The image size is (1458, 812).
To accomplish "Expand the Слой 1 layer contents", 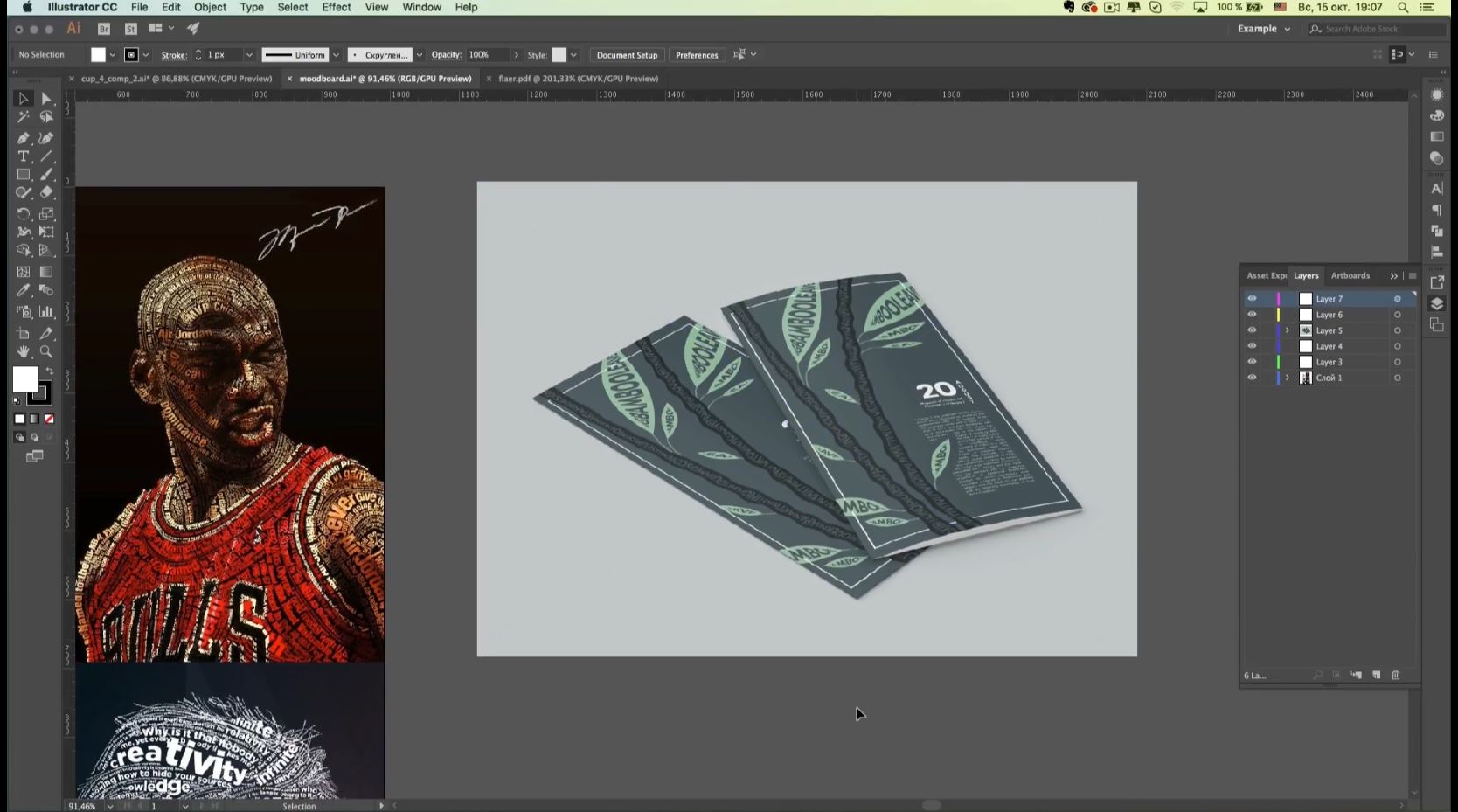I will click(x=1288, y=378).
